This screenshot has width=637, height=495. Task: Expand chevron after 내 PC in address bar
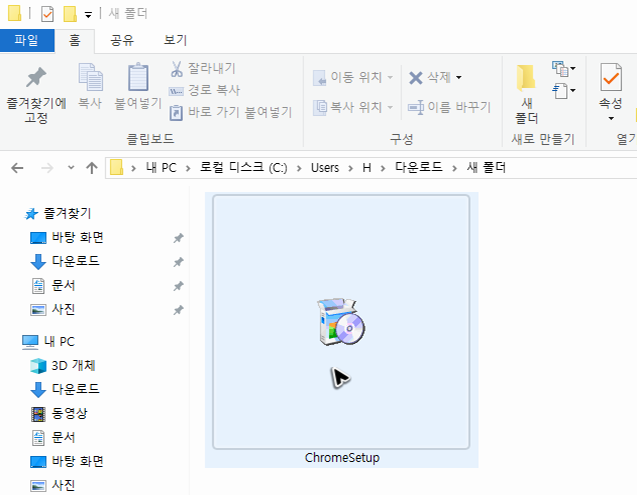tap(188, 168)
